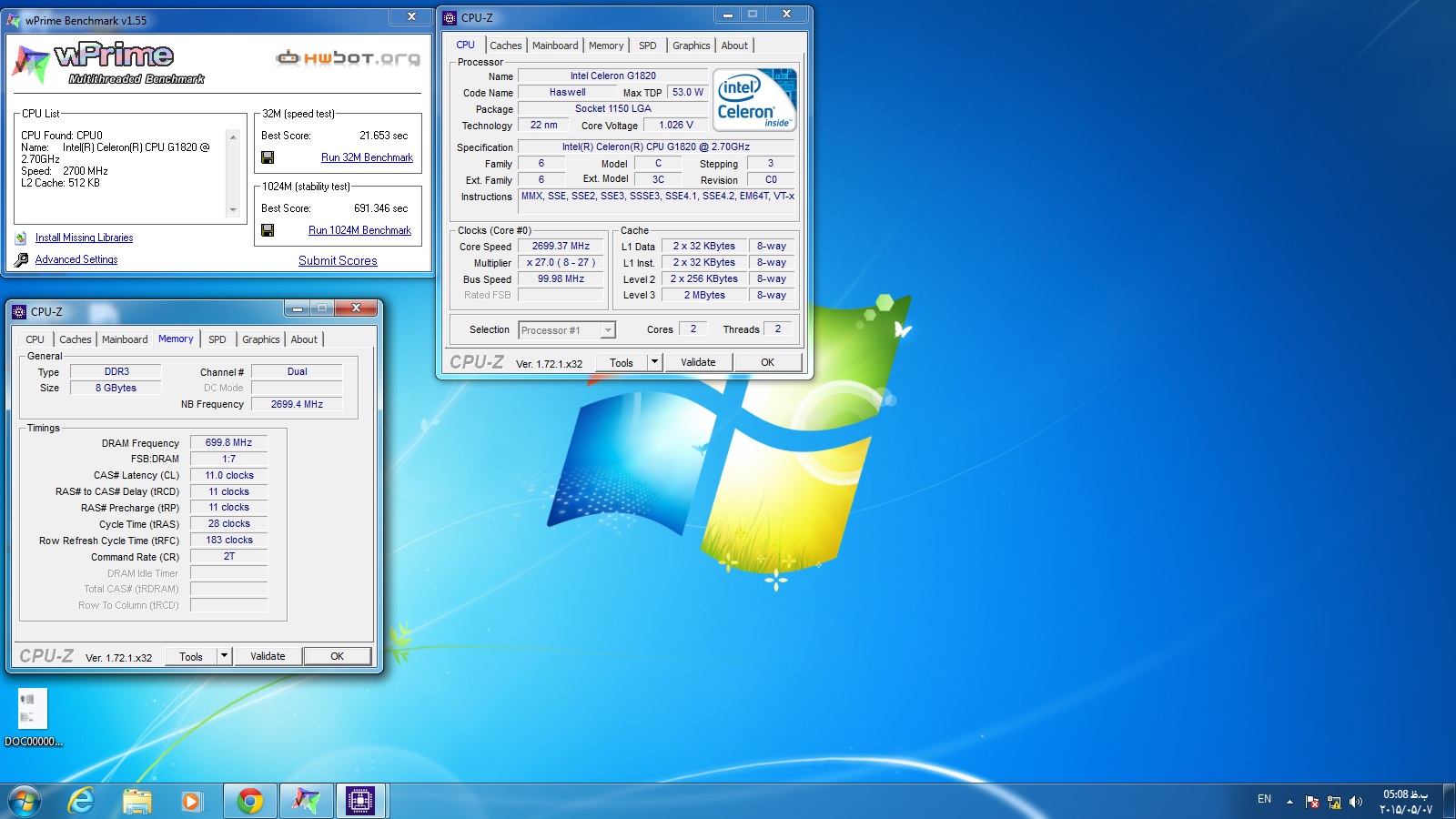This screenshot has width=1456, height=819.
Task: Open Google Chrome from the taskbar
Action: click(x=249, y=801)
